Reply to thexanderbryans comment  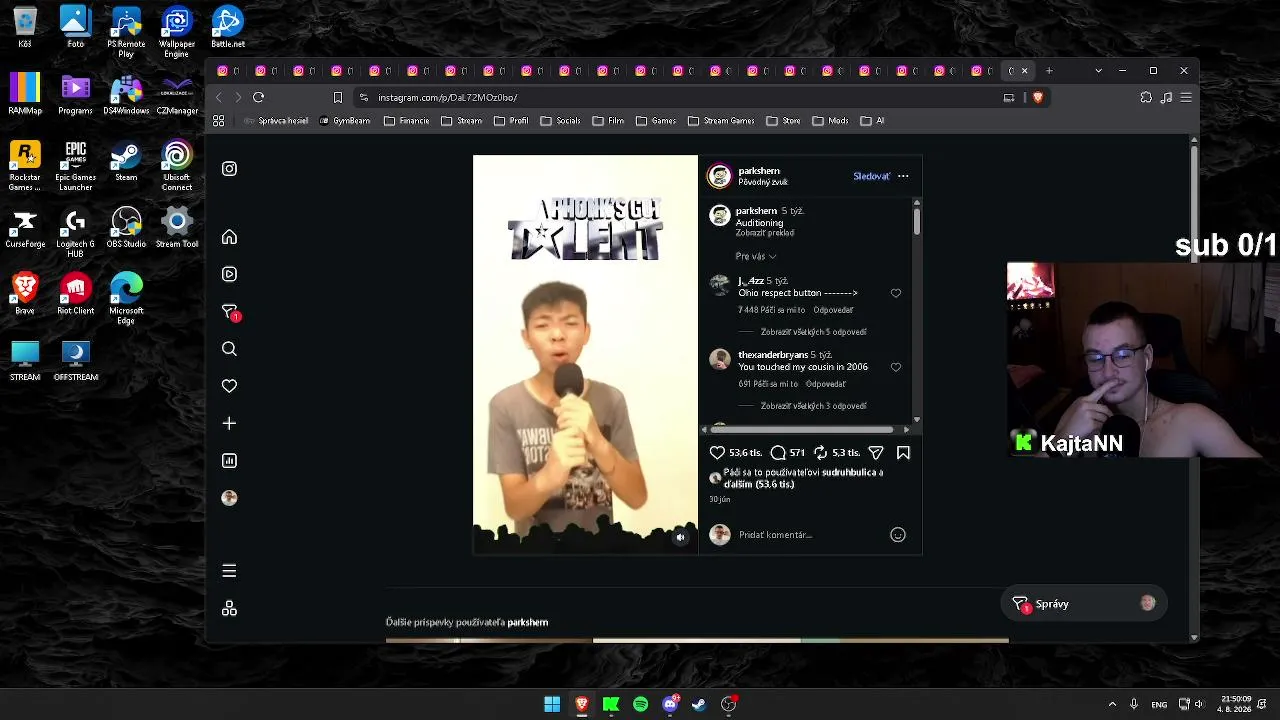(x=826, y=384)
